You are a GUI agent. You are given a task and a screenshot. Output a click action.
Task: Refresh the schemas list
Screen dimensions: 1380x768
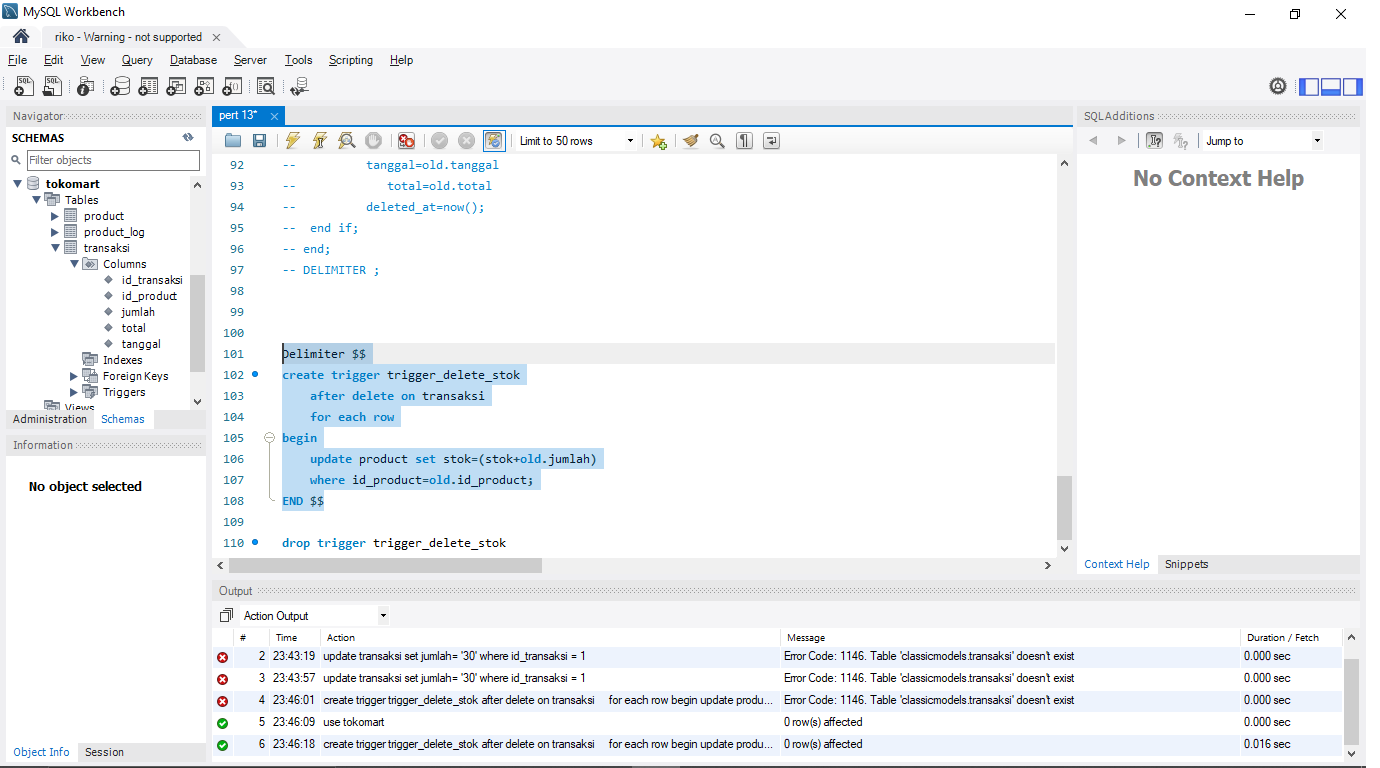[x=187, y=138]
